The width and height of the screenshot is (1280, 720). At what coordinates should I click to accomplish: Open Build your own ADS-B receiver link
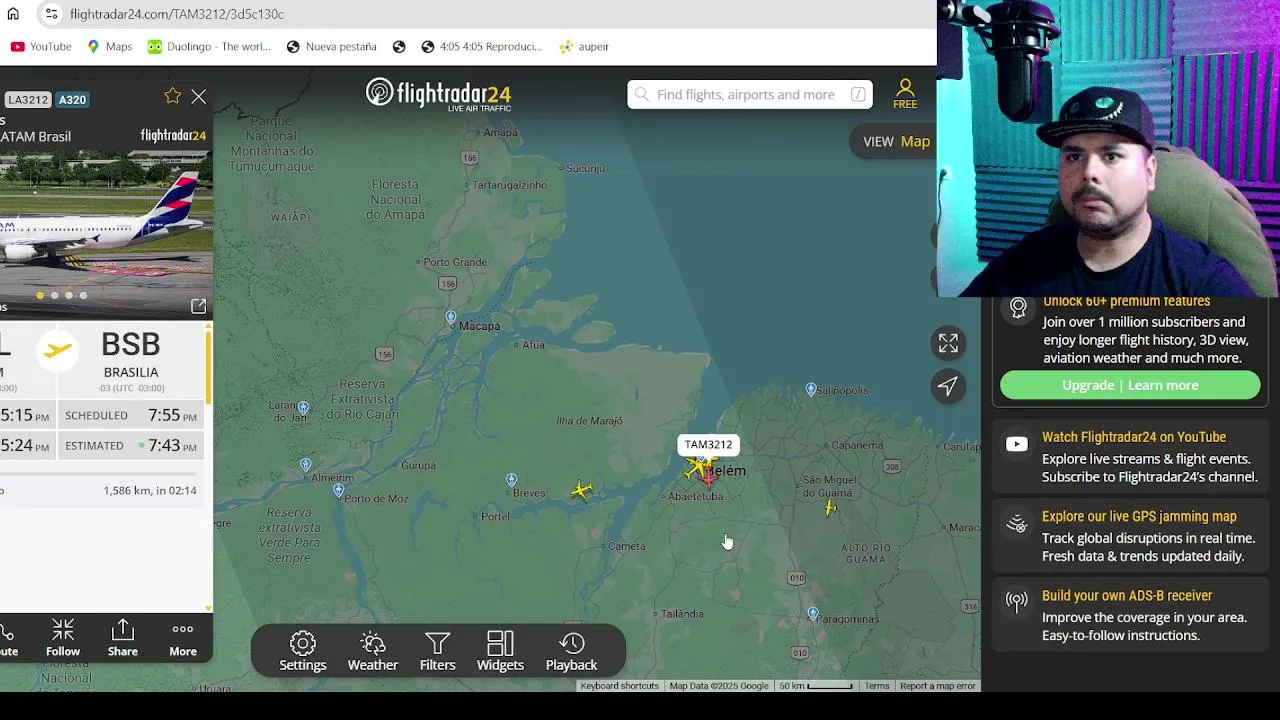pos(1127,596)
